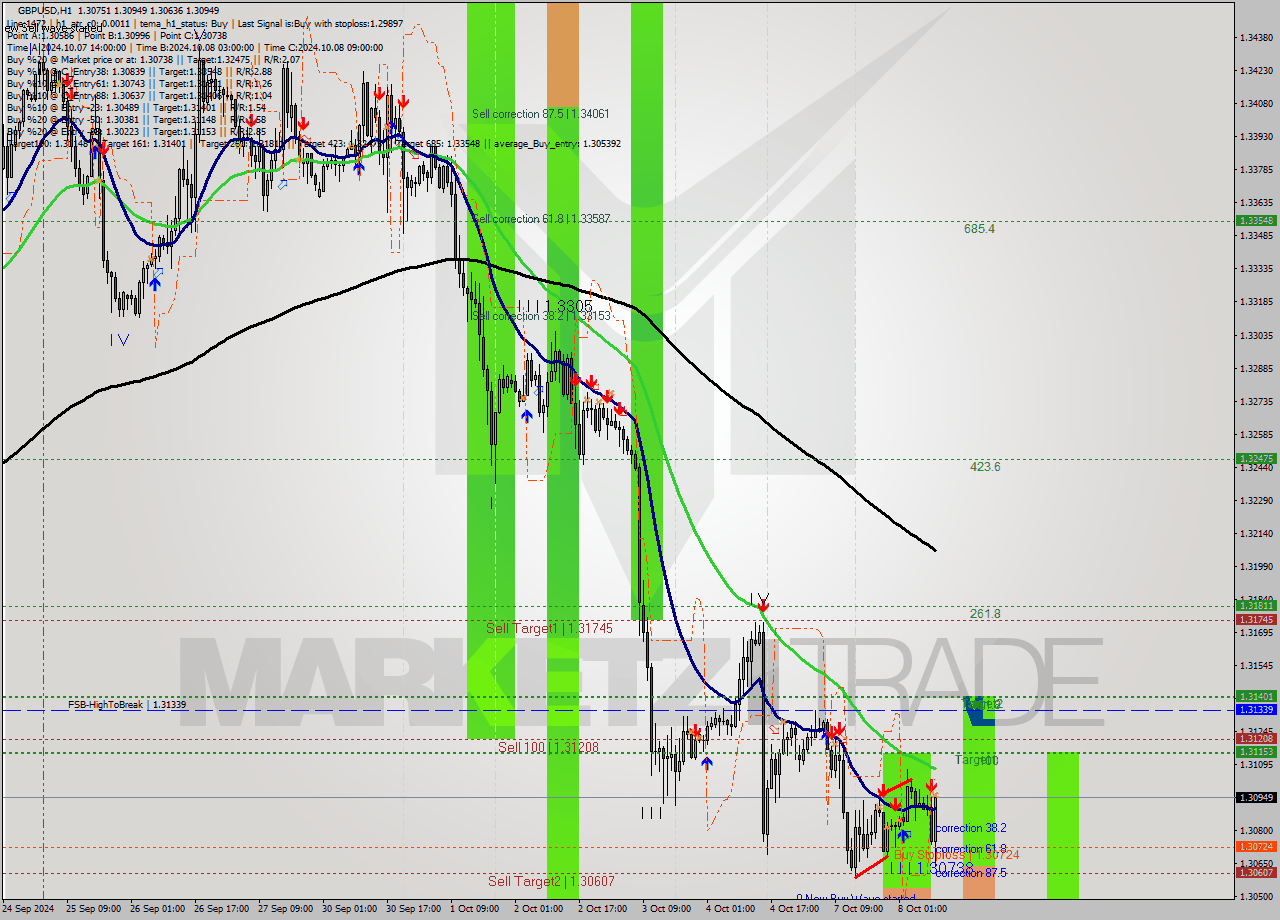Screen dimensions: 1280x920
Task: Click the blue 'correction 38.2' label
Action: coord(971,828)
